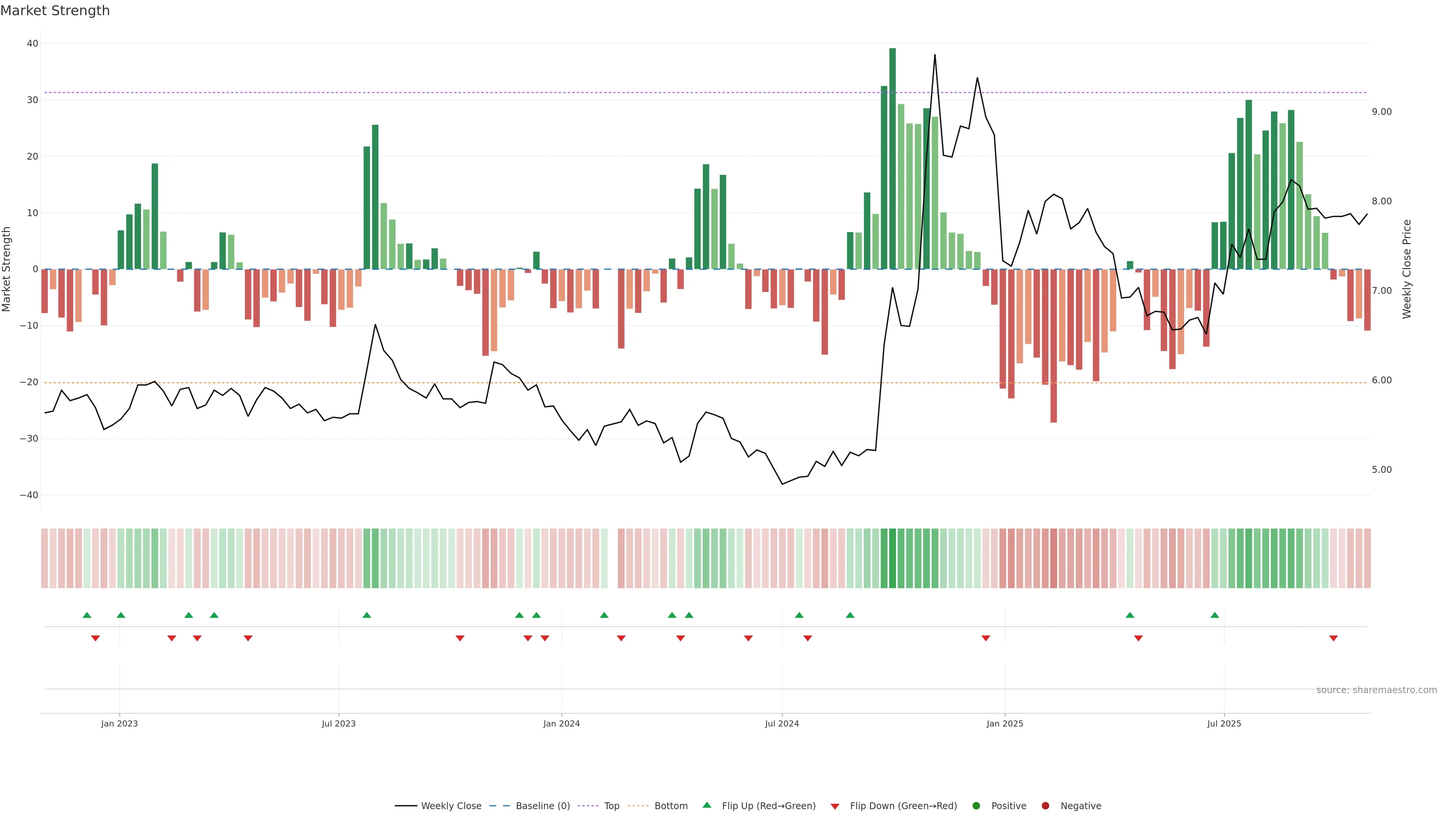This screenshot has height=819, width=1456.
Task: Click the Market Strength chart title
Action: click(x=55, y=11)
